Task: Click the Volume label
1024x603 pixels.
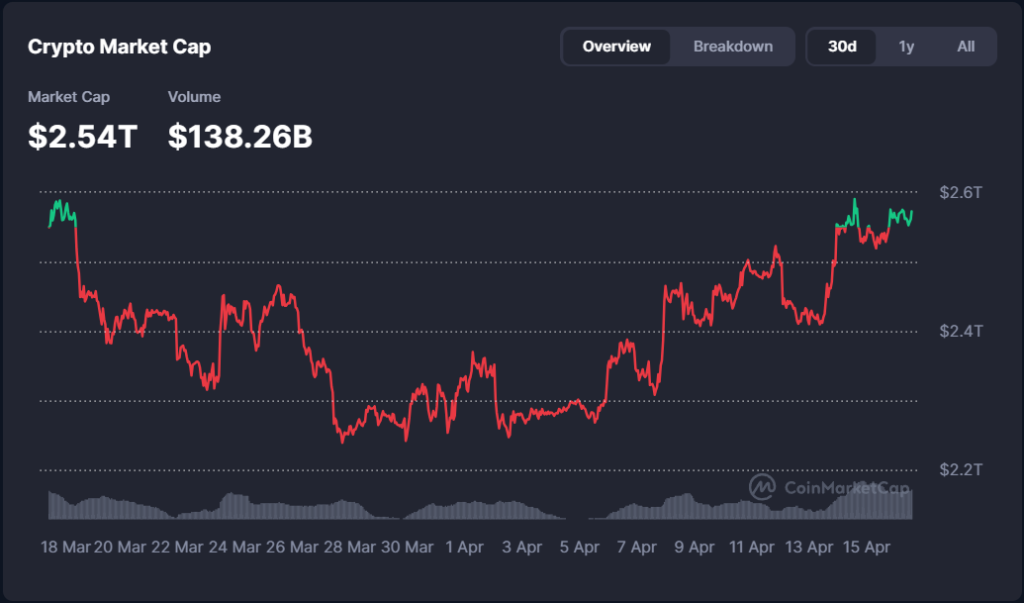Action: click(x=194, y=97)
